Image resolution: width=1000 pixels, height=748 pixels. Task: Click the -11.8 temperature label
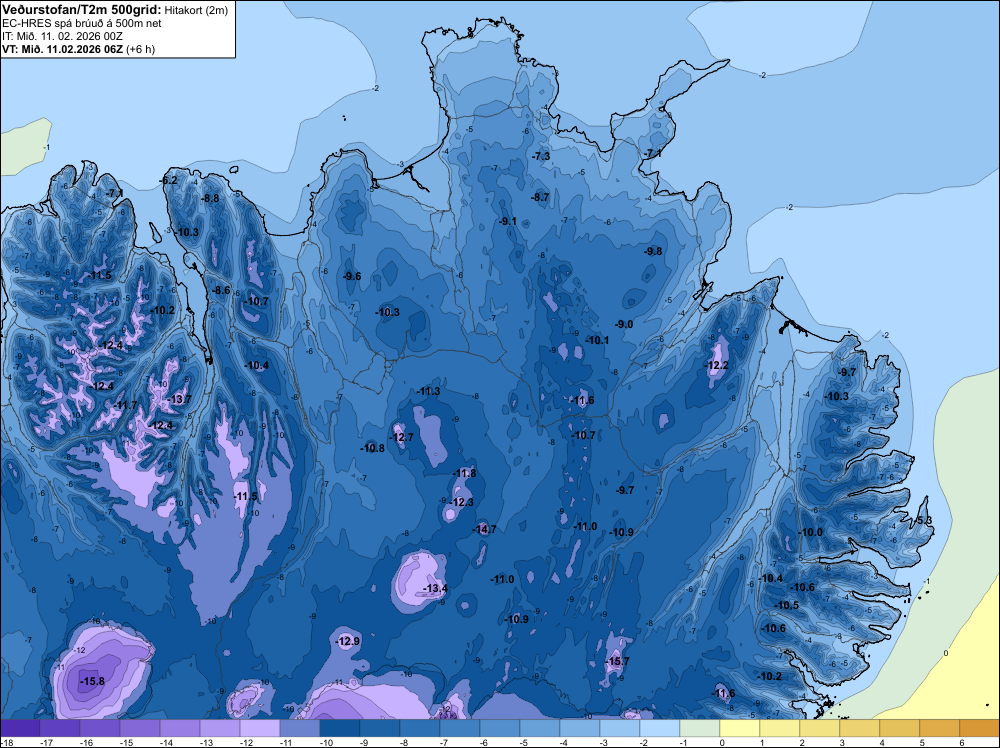(x=464, y=473)
